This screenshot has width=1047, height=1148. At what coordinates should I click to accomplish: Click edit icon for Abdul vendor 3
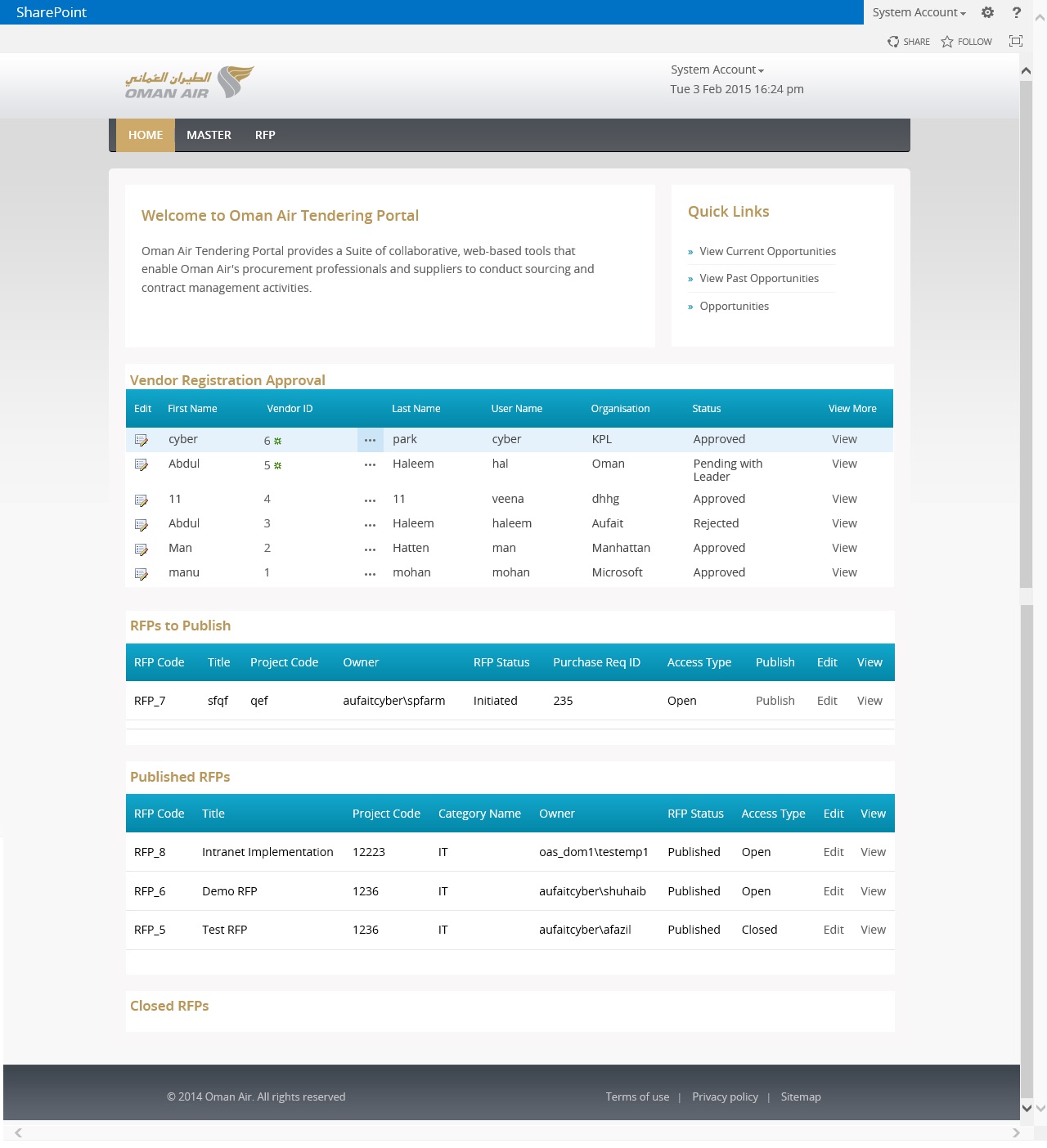pyautogui.click(x=142, y=524)
